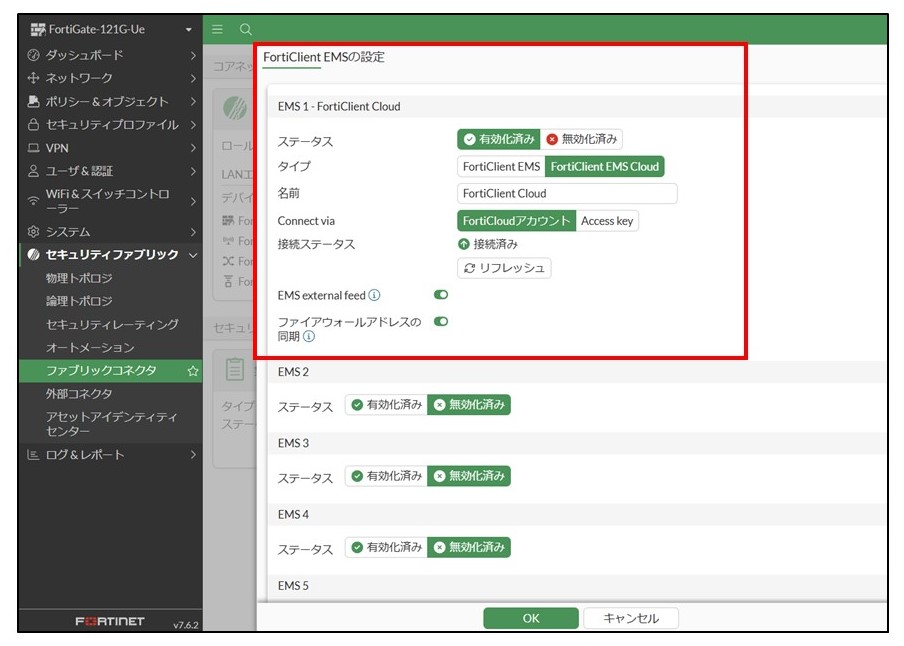
Task: Expand the ネットワーク chevron
Action: pos(193,78)
